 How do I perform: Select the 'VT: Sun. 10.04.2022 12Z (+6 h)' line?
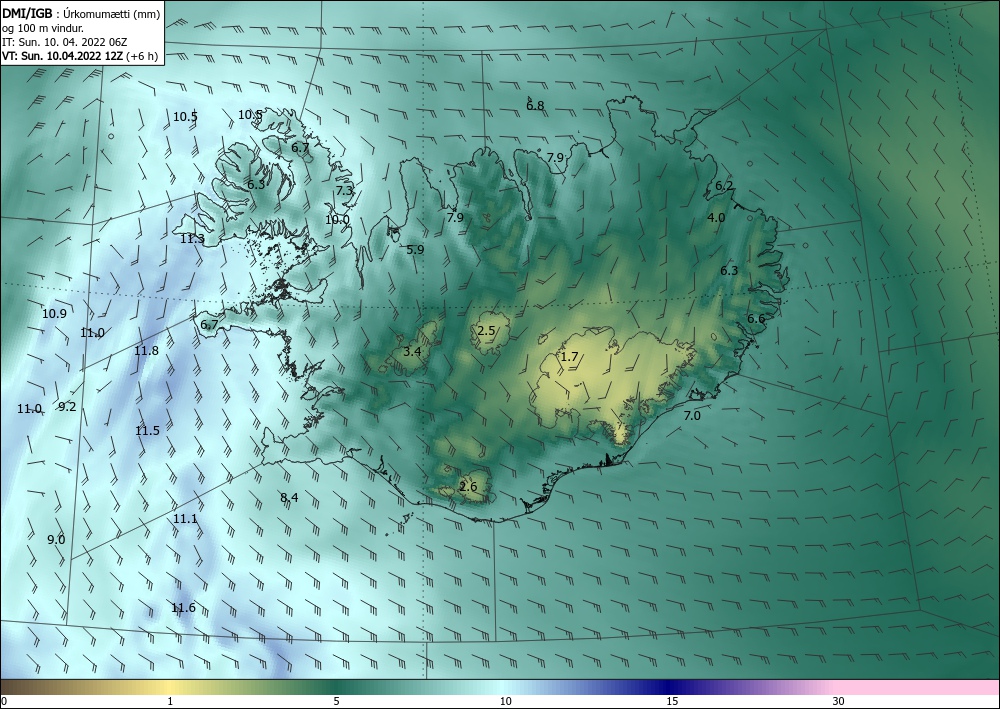click(x=80, y=56)
